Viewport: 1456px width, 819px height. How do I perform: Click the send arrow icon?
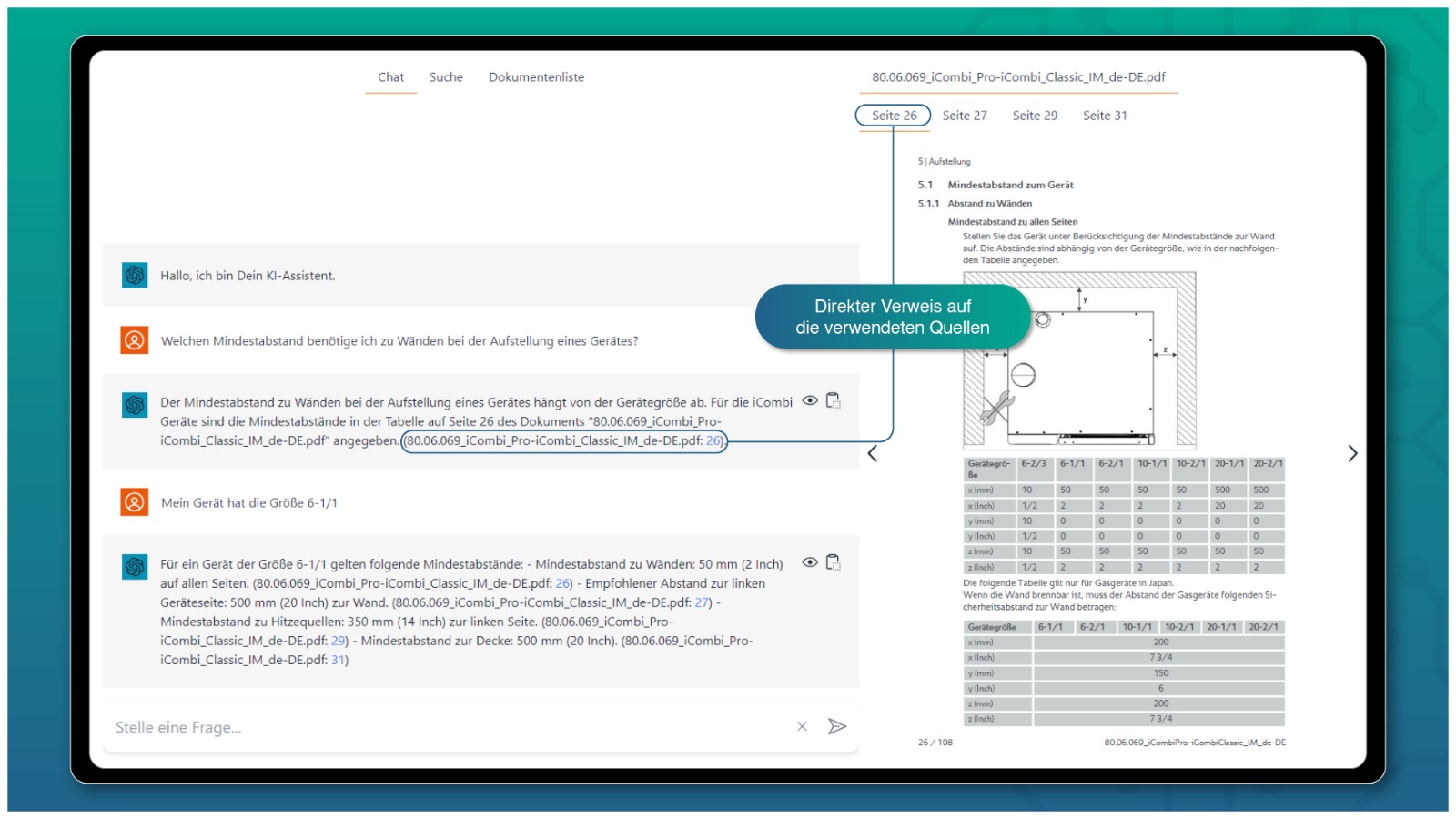[836, 726]
